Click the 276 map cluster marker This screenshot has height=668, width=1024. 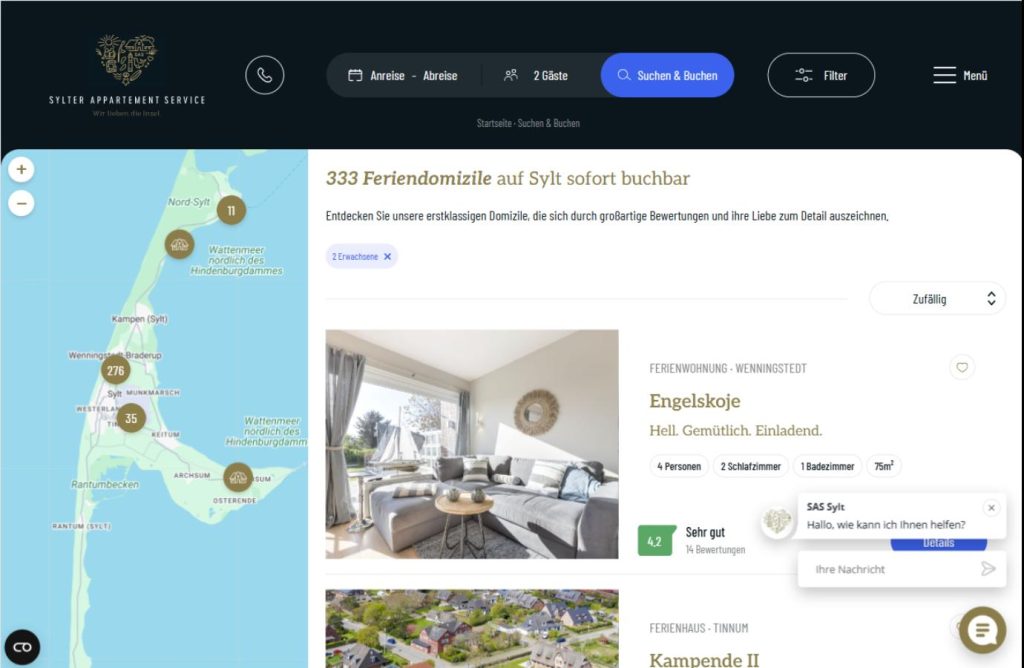[x=116, y=370]
